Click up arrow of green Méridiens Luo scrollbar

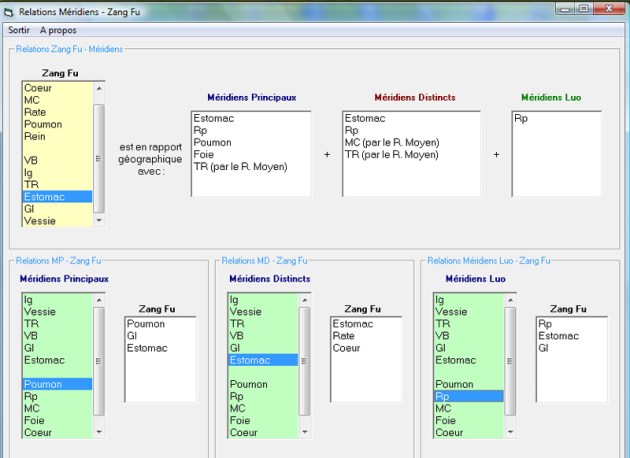(x=510, y=299)
